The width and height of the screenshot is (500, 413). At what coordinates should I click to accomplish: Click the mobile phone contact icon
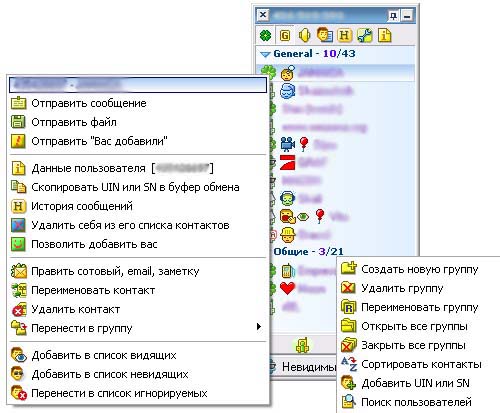pos(288,270)
